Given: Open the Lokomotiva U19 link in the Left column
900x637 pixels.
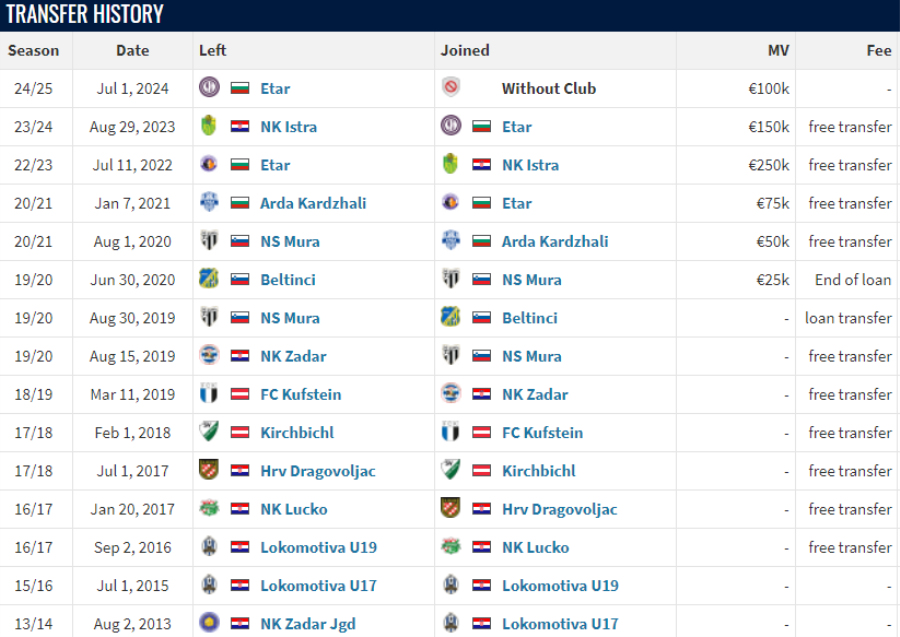Looking at the screenshot, I should point(319,547).
